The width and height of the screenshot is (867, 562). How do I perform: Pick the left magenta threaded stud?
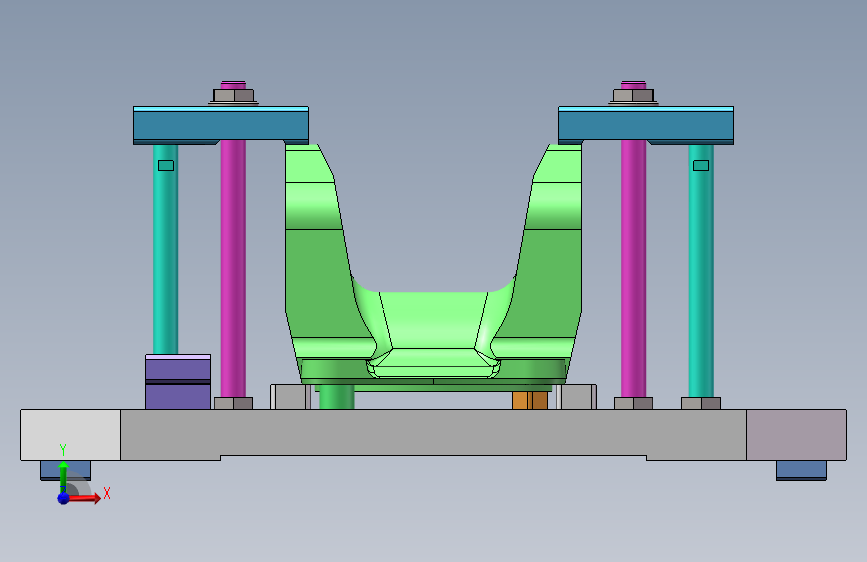point(233,266)
